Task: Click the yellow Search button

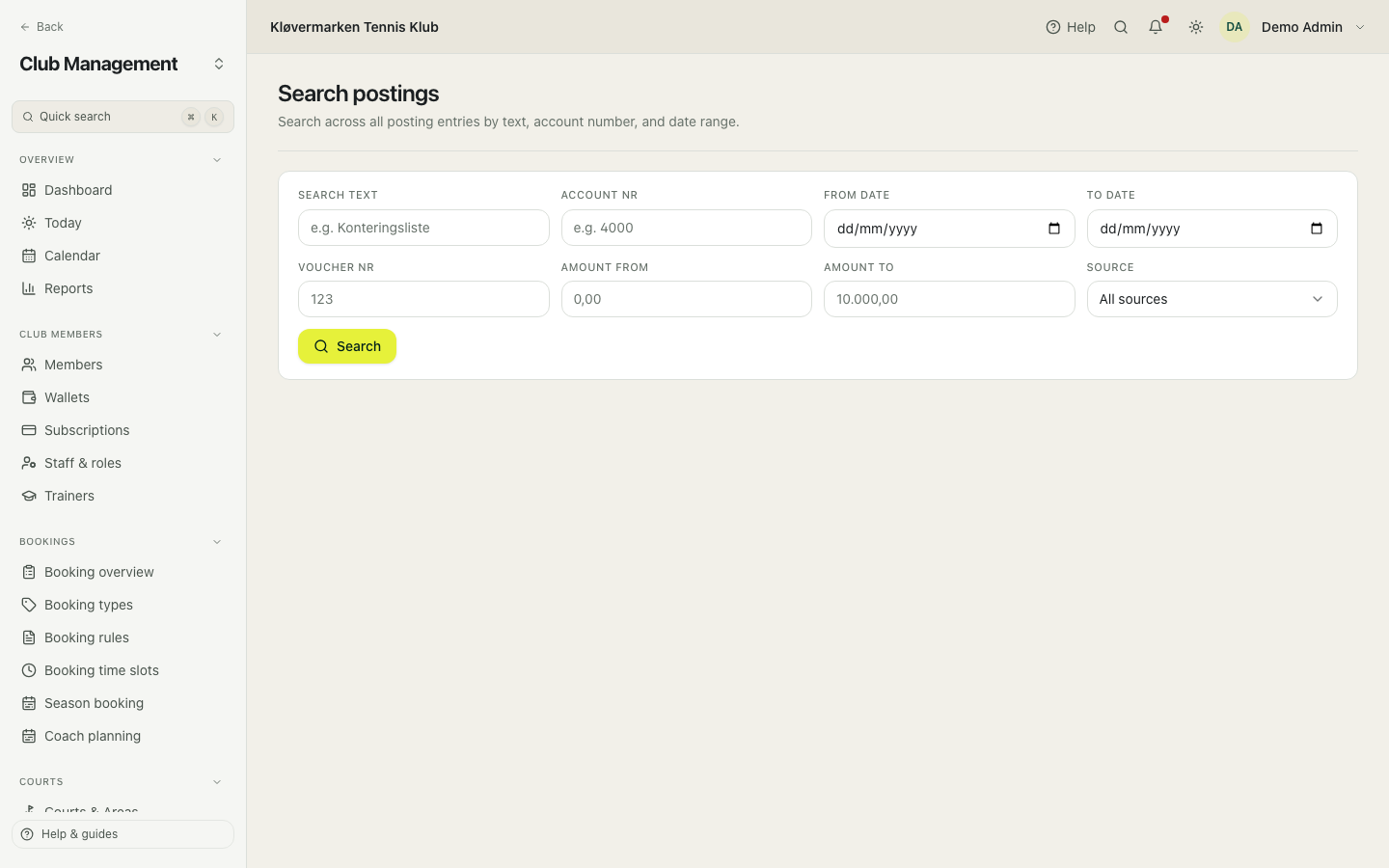Action: (x=347, y=346)
